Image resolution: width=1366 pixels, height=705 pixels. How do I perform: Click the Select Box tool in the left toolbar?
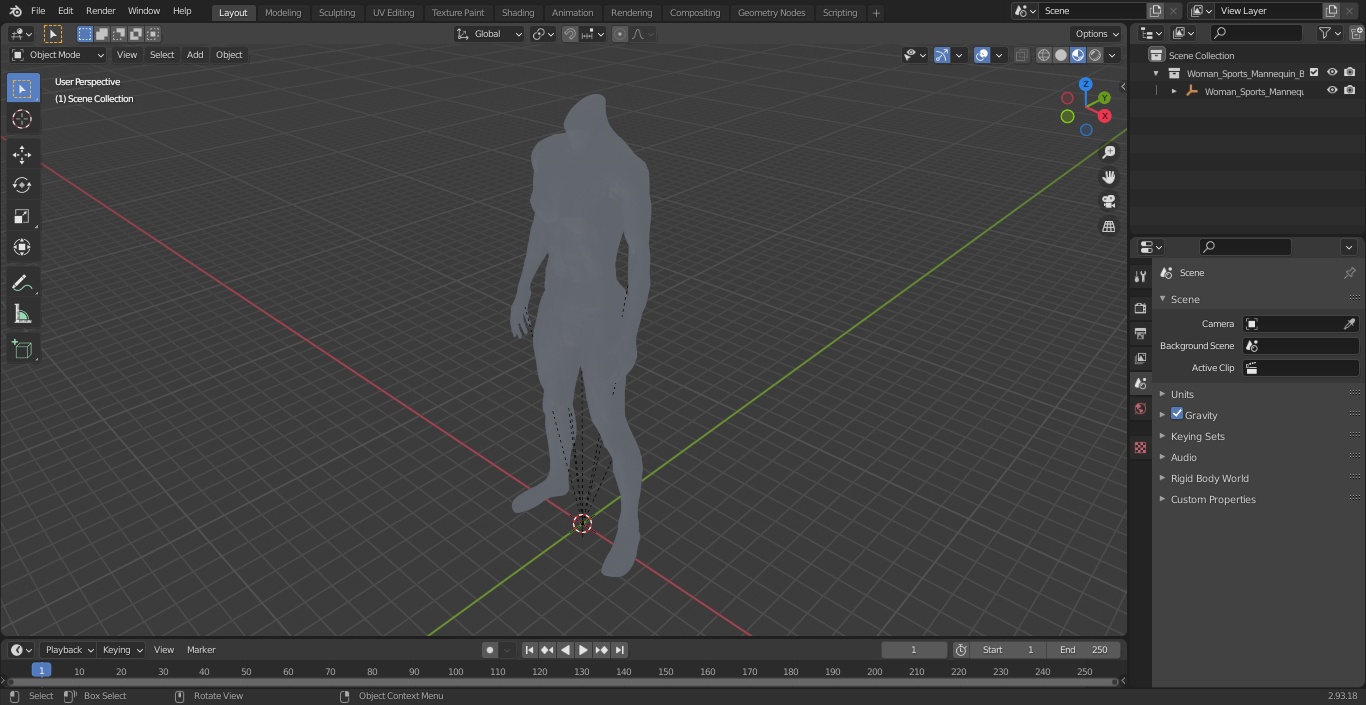22,88
